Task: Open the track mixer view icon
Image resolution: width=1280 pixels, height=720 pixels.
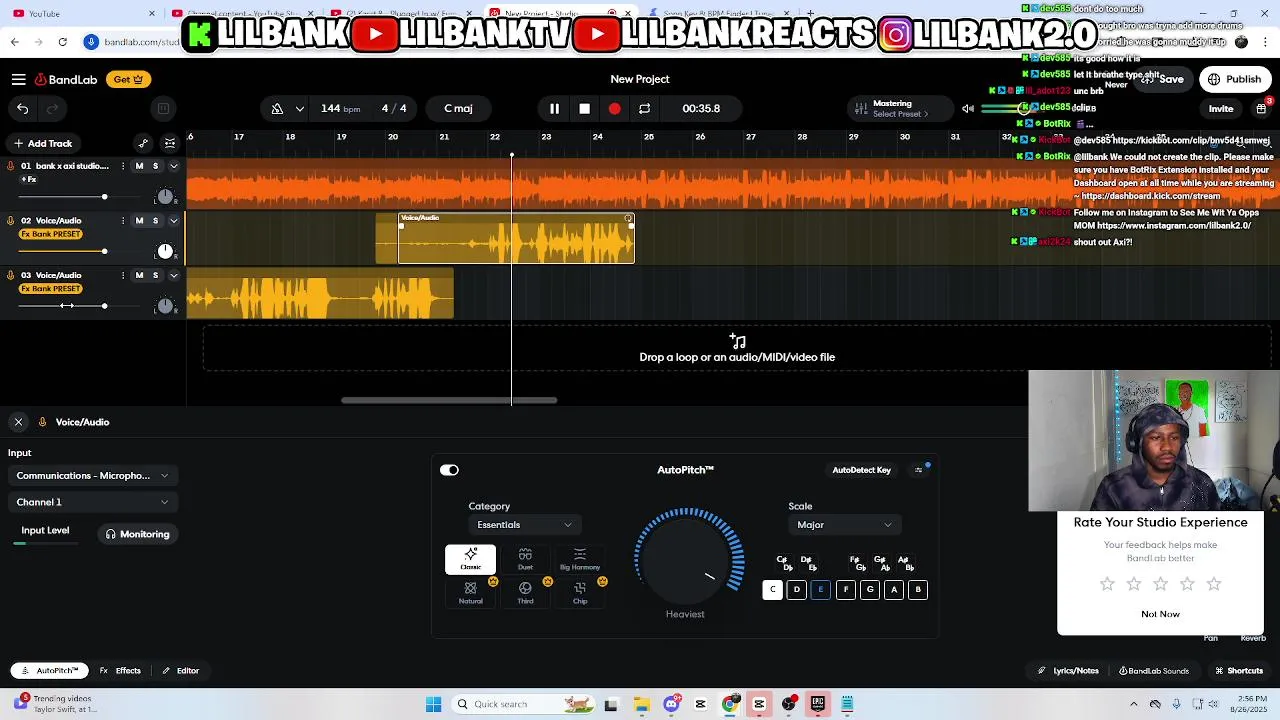Action: (x=170, y=143)
